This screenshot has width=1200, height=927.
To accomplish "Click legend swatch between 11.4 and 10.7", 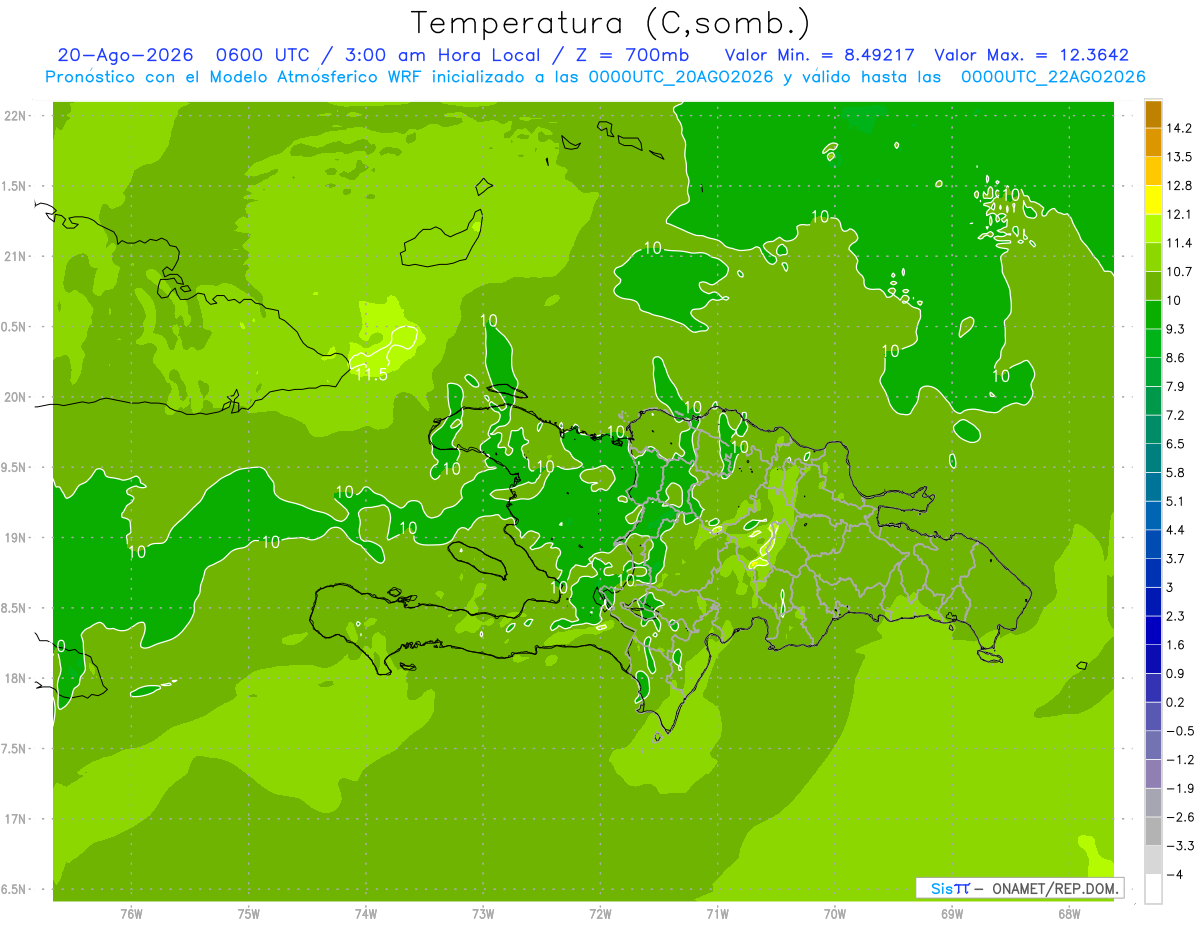I will click(1153, 257).
